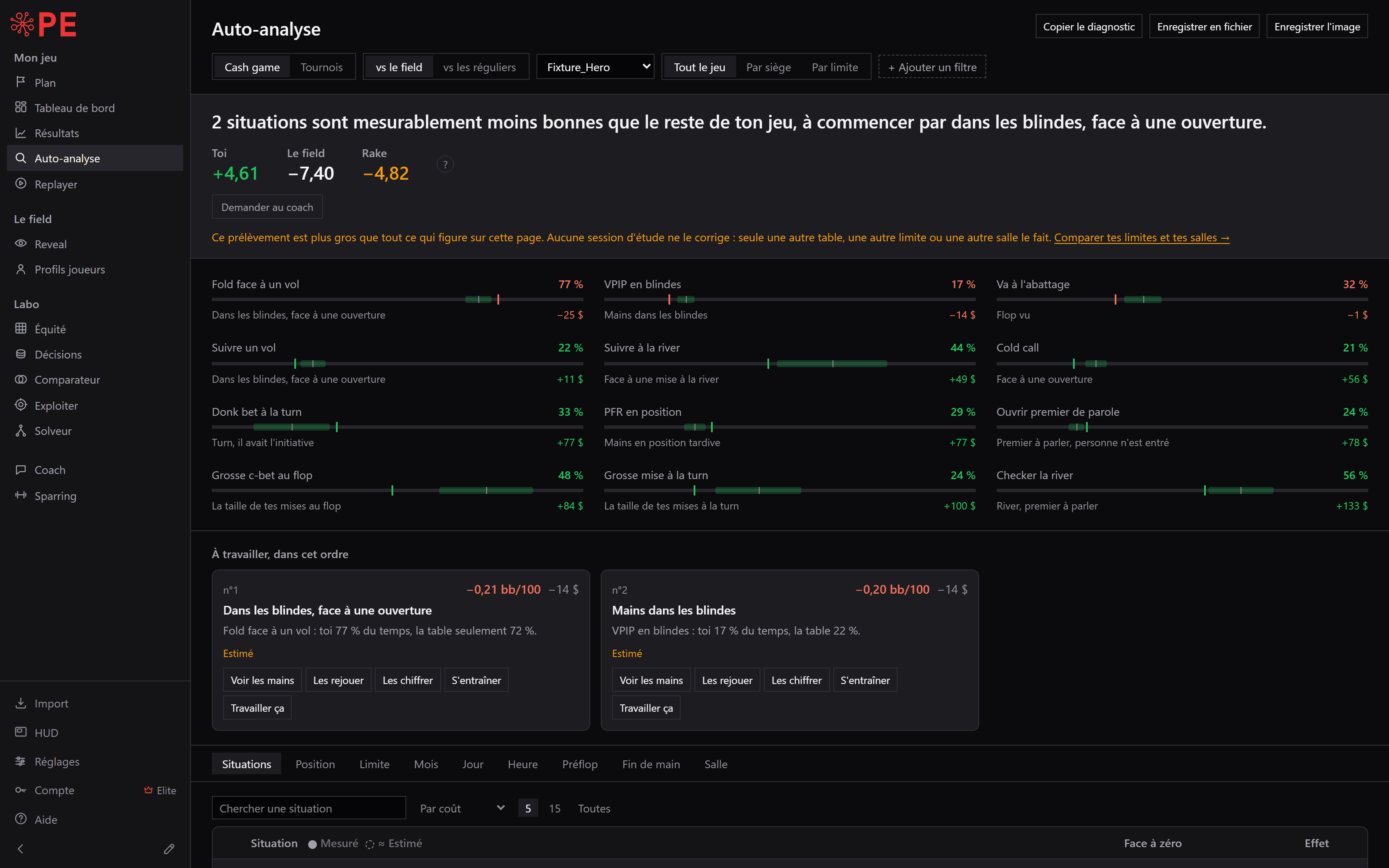Open Tableau de bord grid icon
1389x868 pixels.
click(x=21, y=107)
